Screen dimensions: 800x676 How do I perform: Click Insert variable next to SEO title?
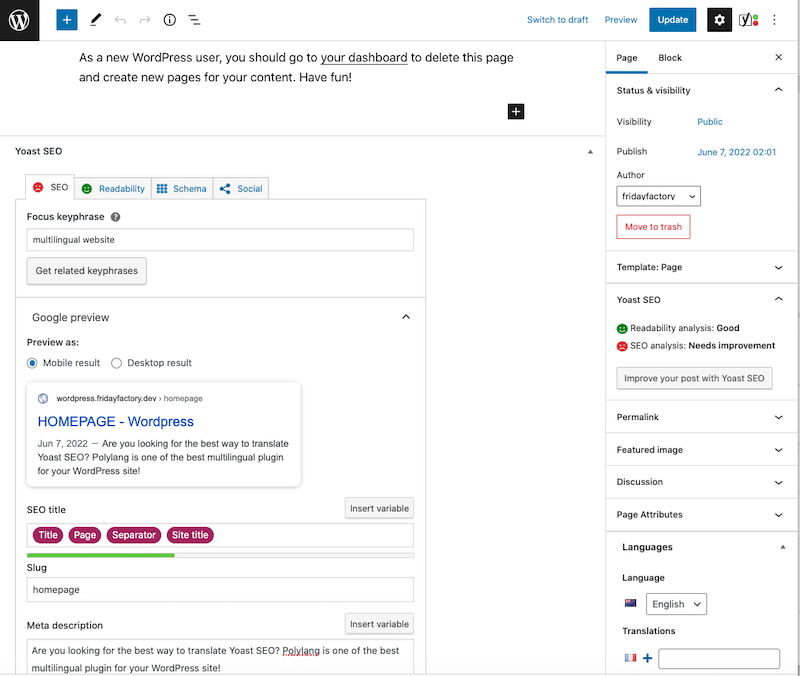coord(379,508)
